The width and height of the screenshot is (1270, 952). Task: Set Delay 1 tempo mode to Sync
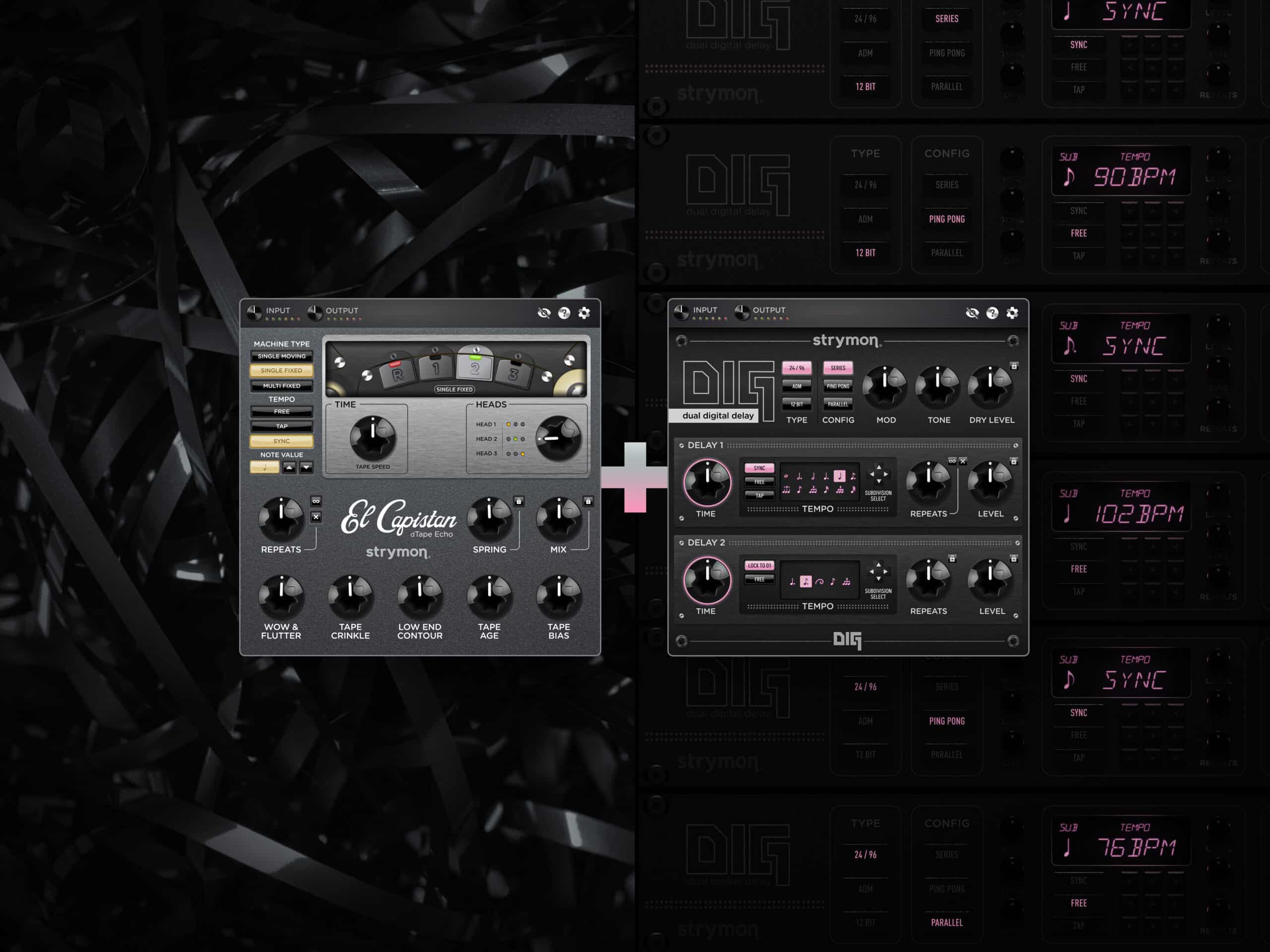coord(760,468)
